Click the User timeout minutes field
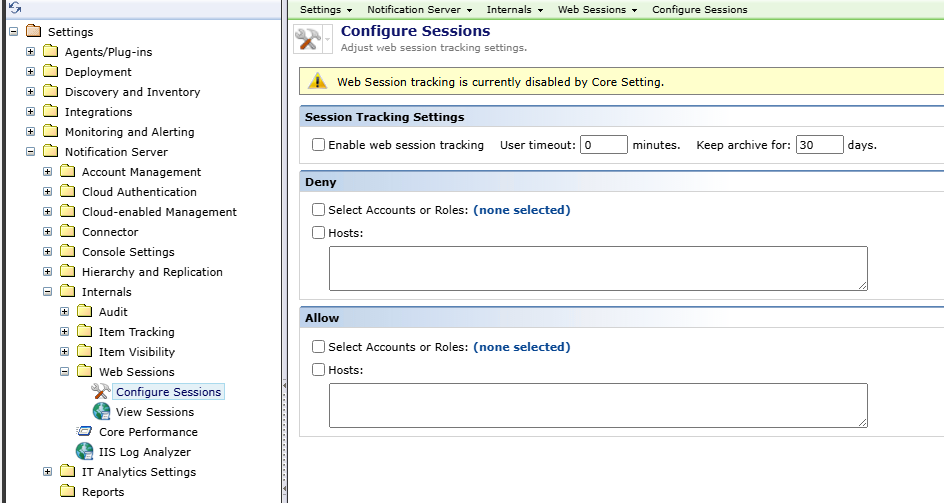 pos(604,145)
